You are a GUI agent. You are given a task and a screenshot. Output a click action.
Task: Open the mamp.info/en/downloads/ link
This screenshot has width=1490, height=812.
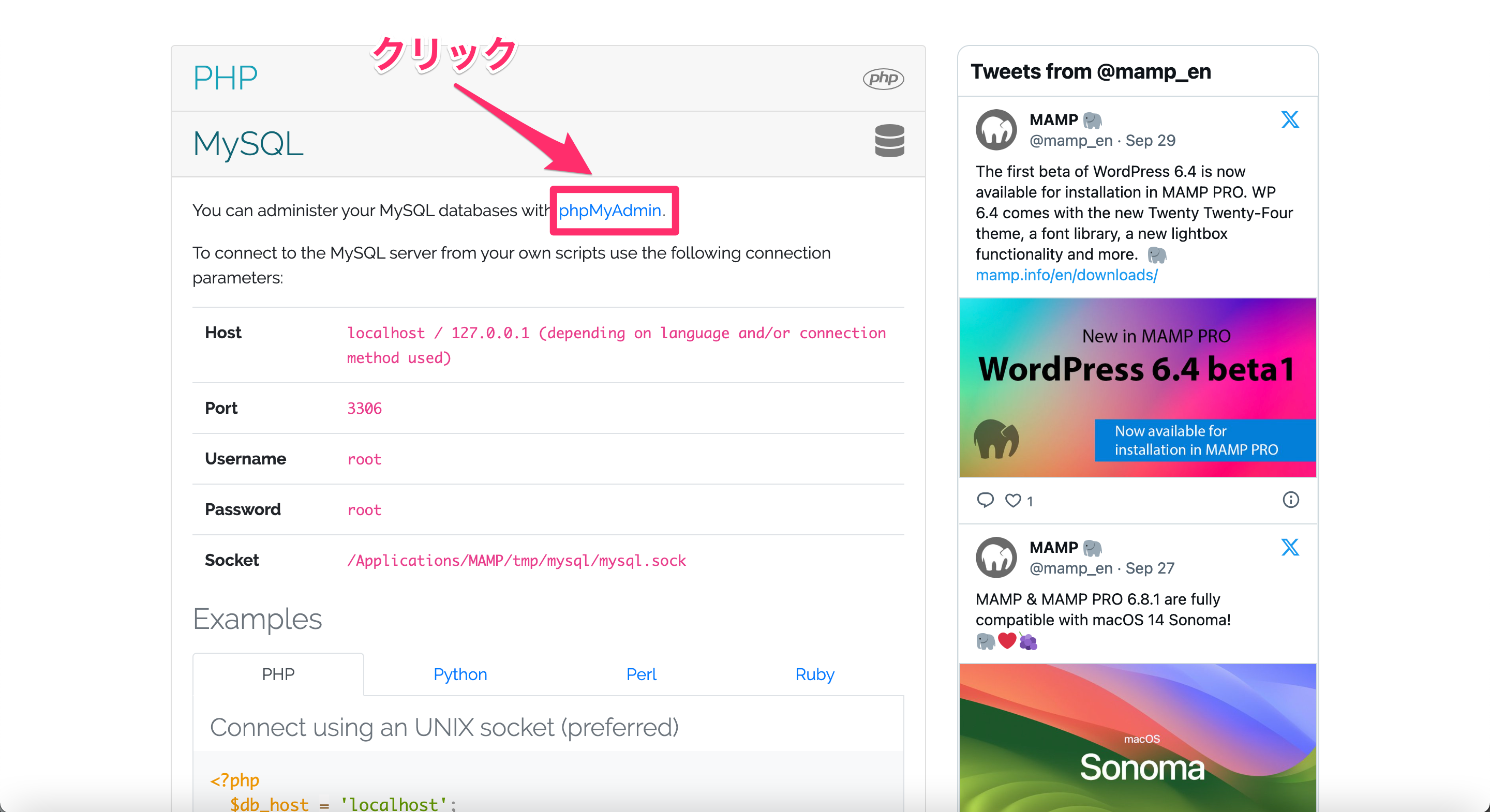[x=1067, y=275]
